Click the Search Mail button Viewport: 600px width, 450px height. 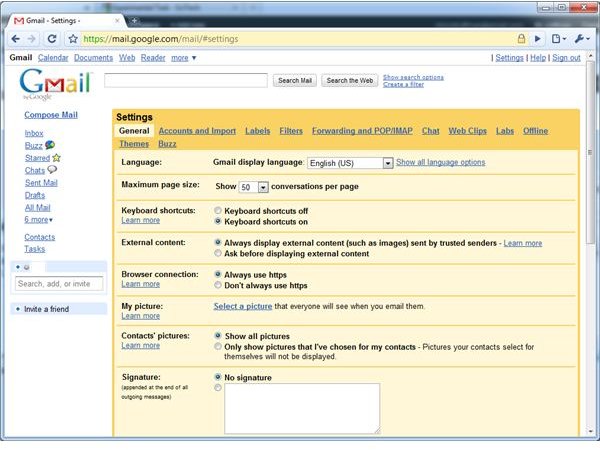[x=295, y=80]
